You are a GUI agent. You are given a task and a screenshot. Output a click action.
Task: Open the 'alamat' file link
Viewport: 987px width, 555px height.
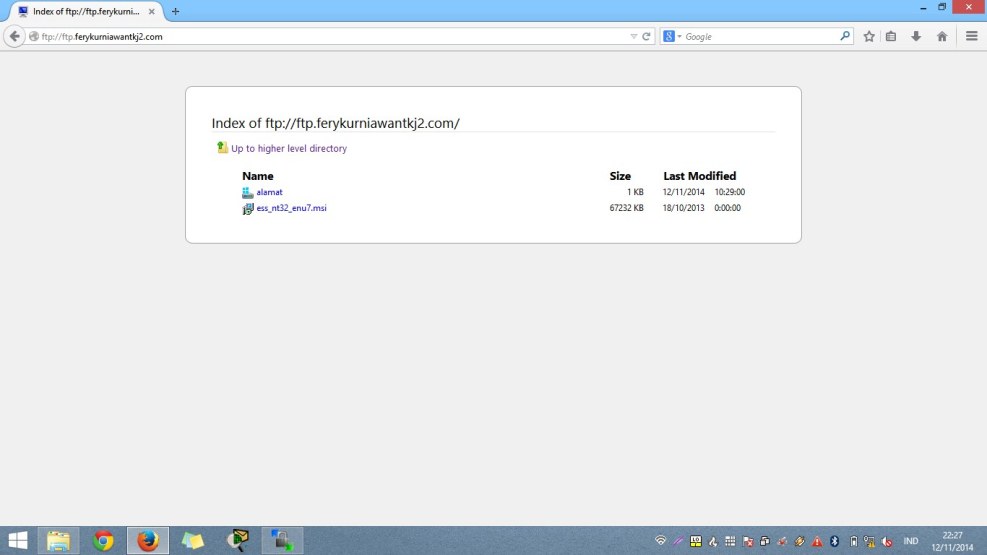pyautogui.click(x=269, y=191)
